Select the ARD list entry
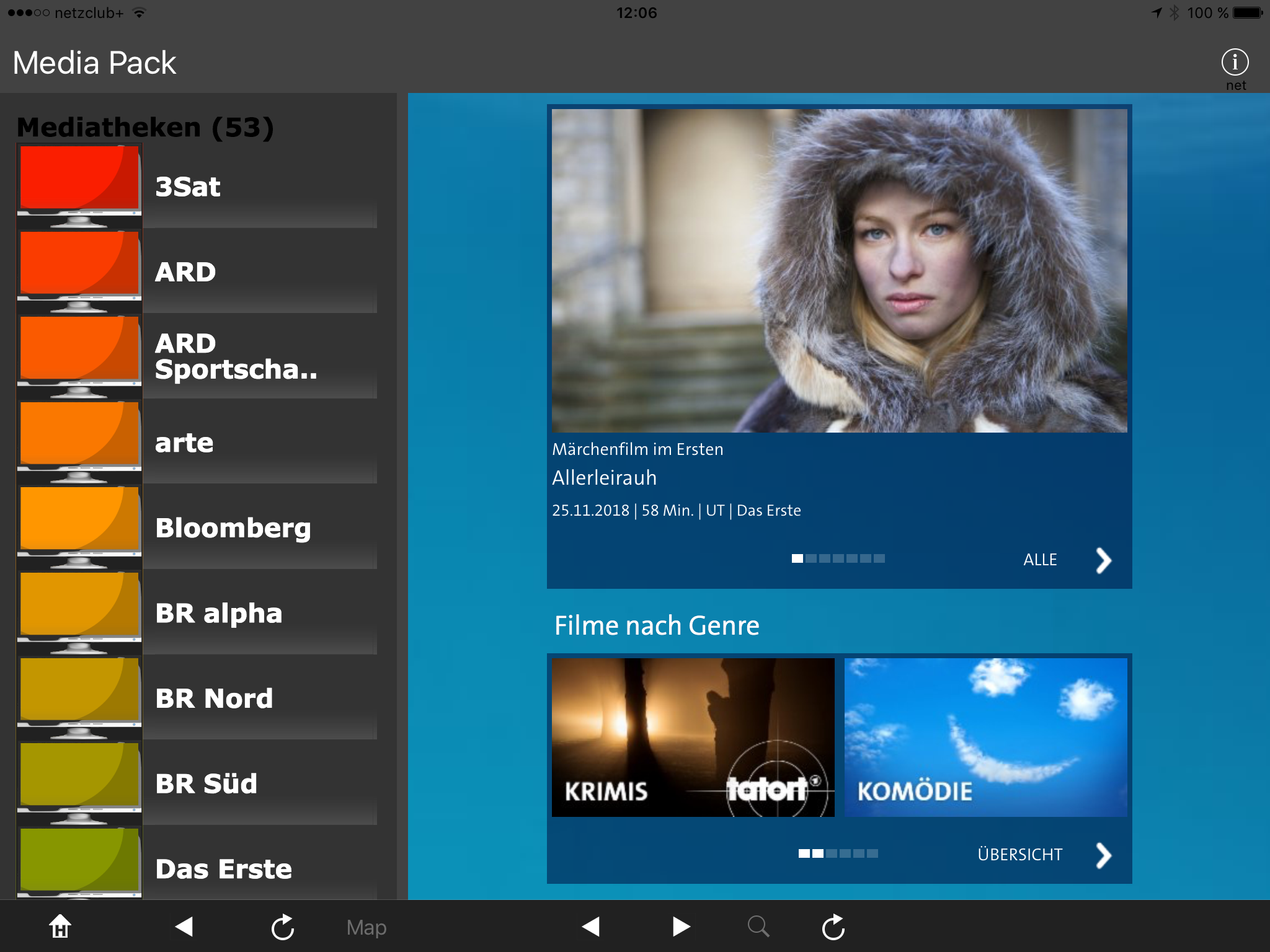The height and width of the screenshot is (952, 1270). 197,271
